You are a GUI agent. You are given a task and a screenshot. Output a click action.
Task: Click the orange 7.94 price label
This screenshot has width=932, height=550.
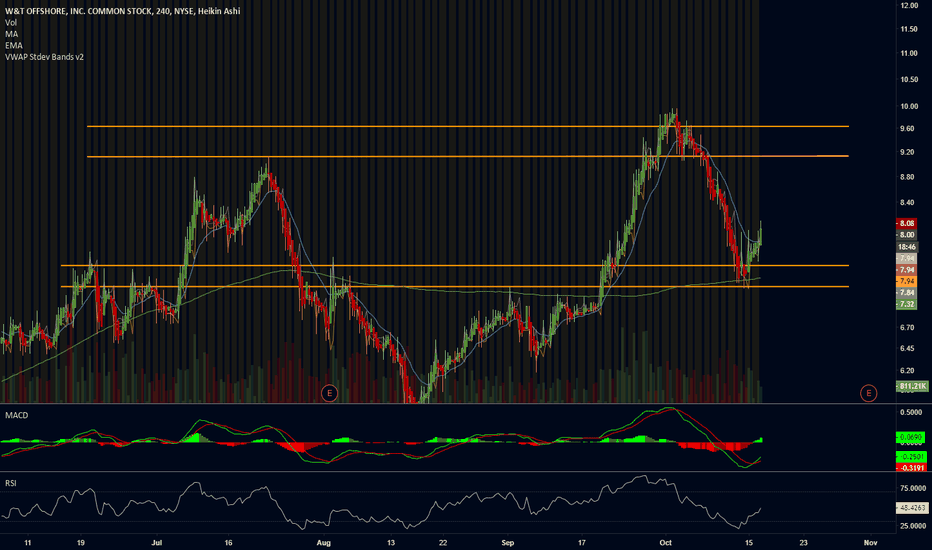pos(906,281)
